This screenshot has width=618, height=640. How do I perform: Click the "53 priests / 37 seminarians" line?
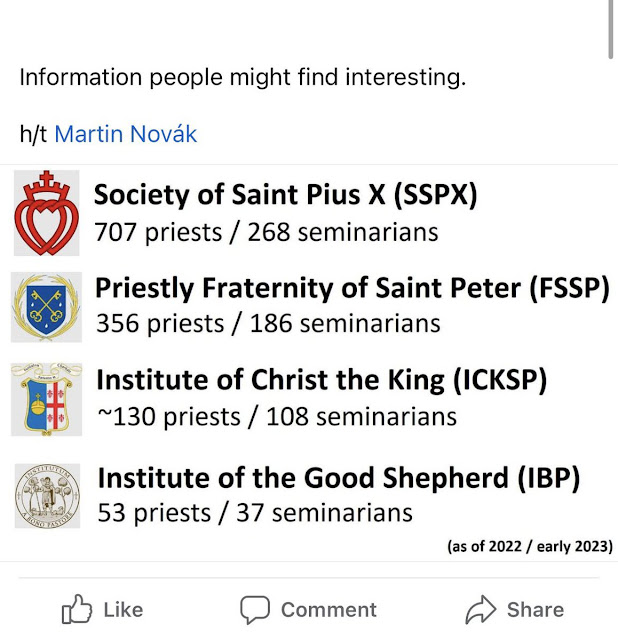[x=255, y=513]
